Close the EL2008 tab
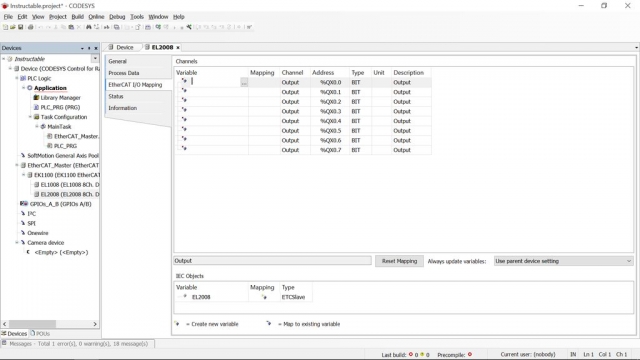Viewport: 640px width, 360px height. (x=178, y=48)
